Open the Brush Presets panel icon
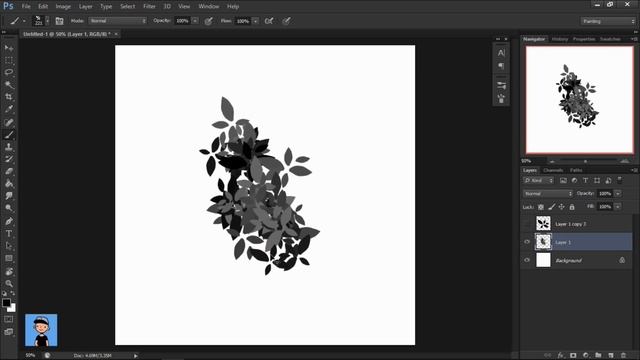The image size is (640, 360). click(501, 85)
